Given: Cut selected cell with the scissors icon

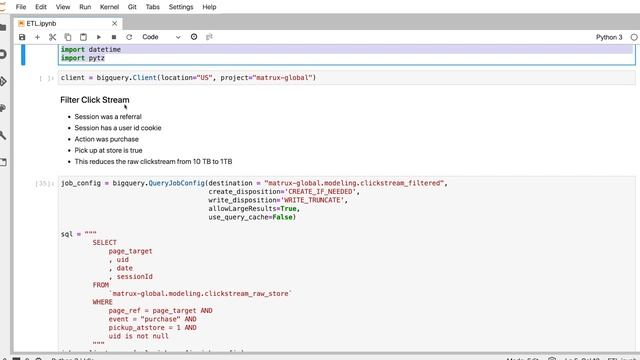Looking at the screenshot, I should (x=52, y=37).
